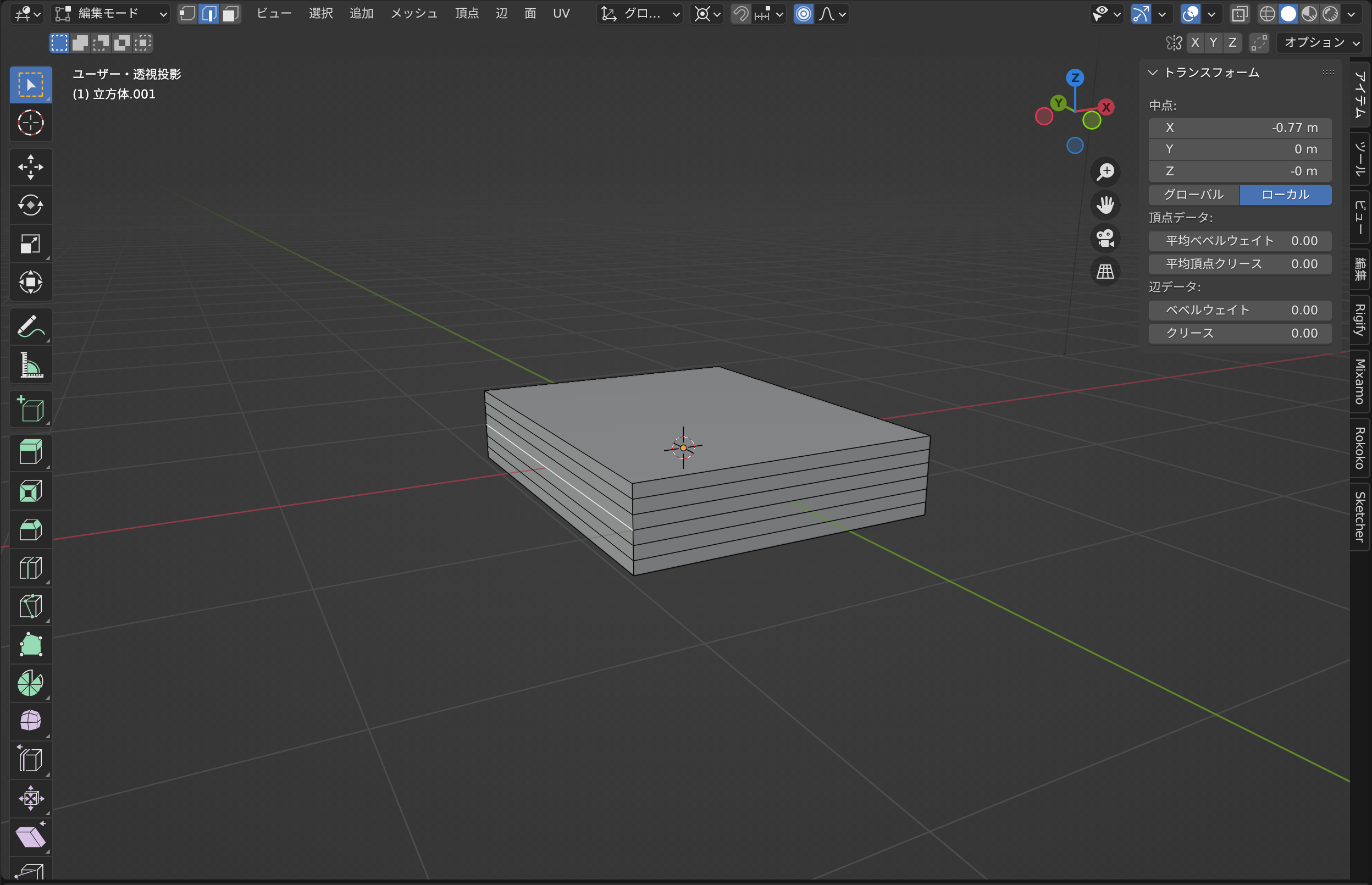Select the Move tool
Screen dimensions: 1372x885
point(31,167)
